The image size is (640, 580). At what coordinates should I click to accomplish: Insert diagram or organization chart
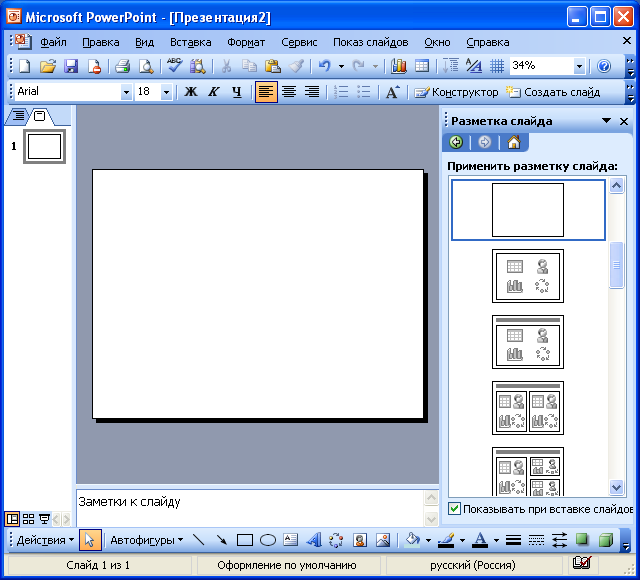click(x=336, y=540)
